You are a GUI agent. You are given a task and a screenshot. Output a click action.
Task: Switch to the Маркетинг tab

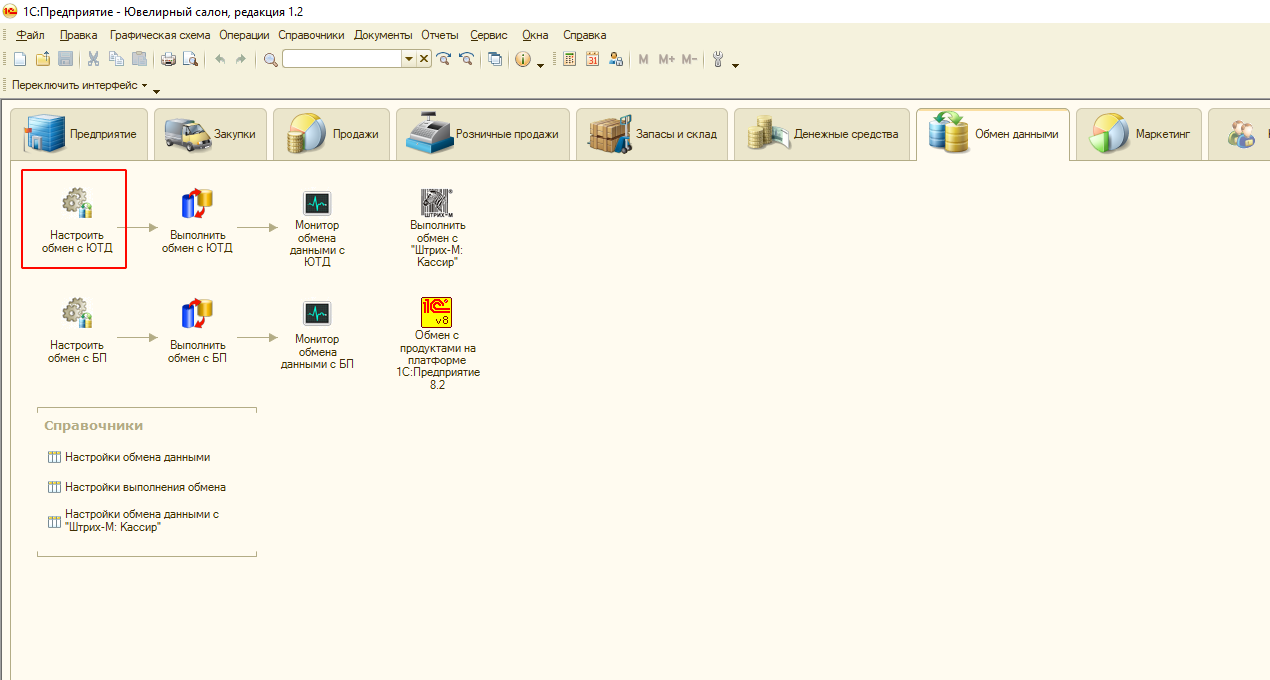tap(1139, 134)
